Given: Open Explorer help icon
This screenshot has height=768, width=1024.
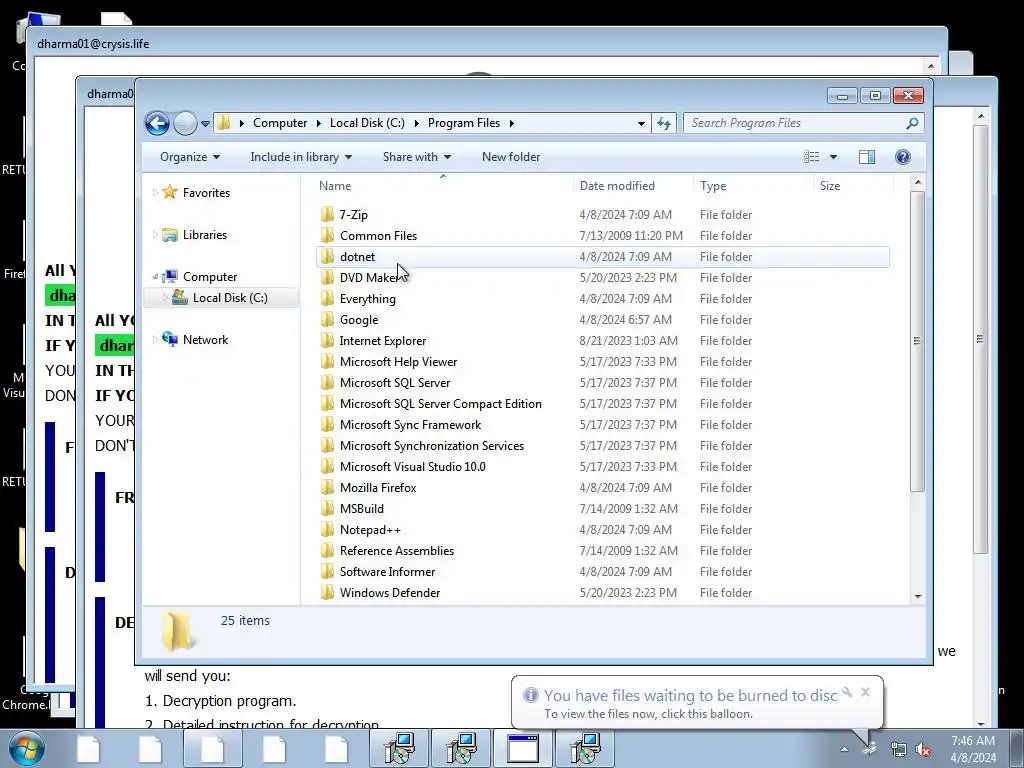Looking at the screenshot, I should (x=903, y=157).
